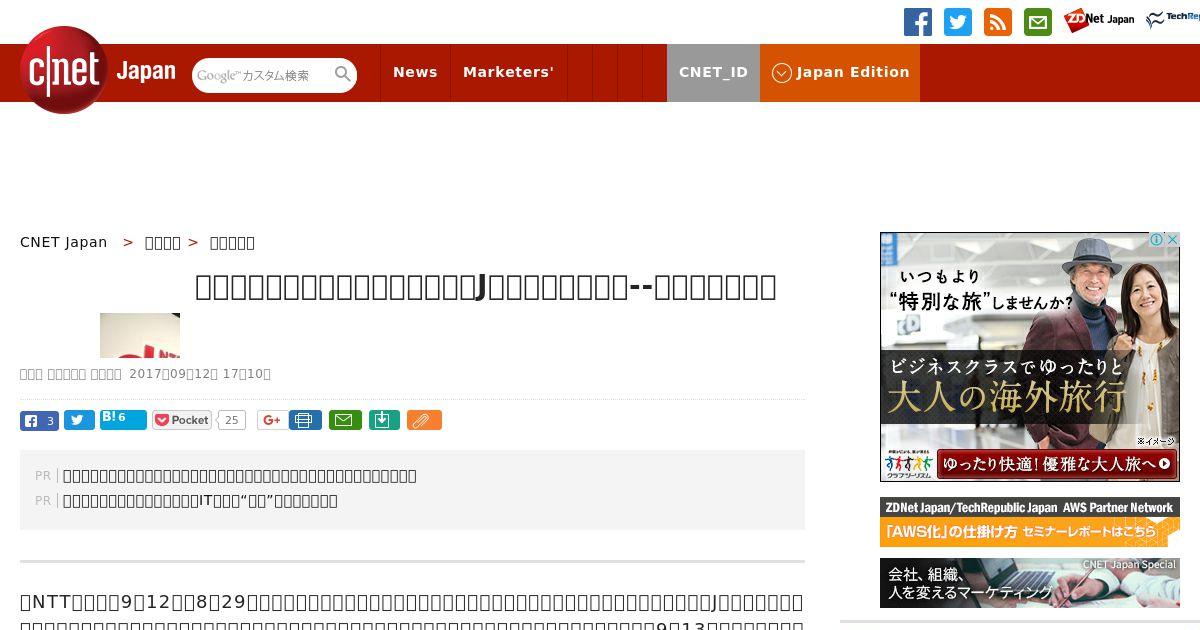The width and height of the screenshot is (1200, 630).
Task: Open the CNET Japan logo home link
Action: (x=97, y=70)
